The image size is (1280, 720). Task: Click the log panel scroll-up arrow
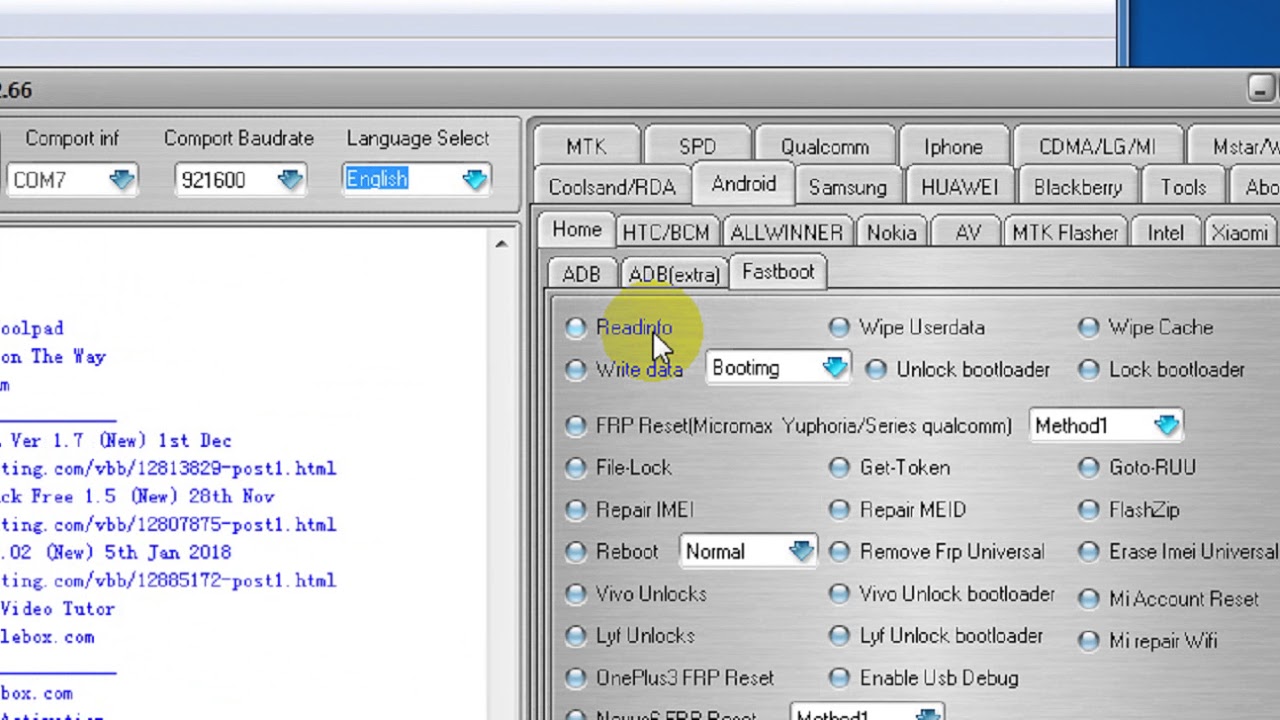coord(501,243)
